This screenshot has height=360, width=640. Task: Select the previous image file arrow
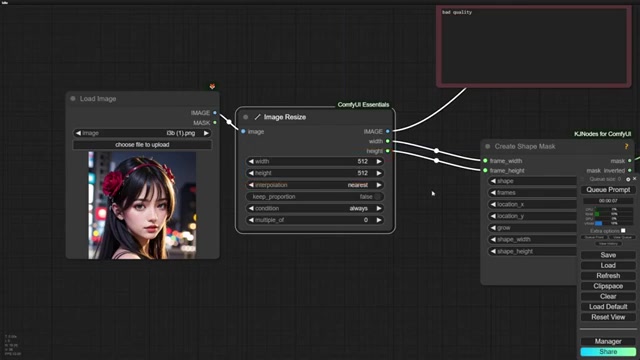click(x=78, y=133)
